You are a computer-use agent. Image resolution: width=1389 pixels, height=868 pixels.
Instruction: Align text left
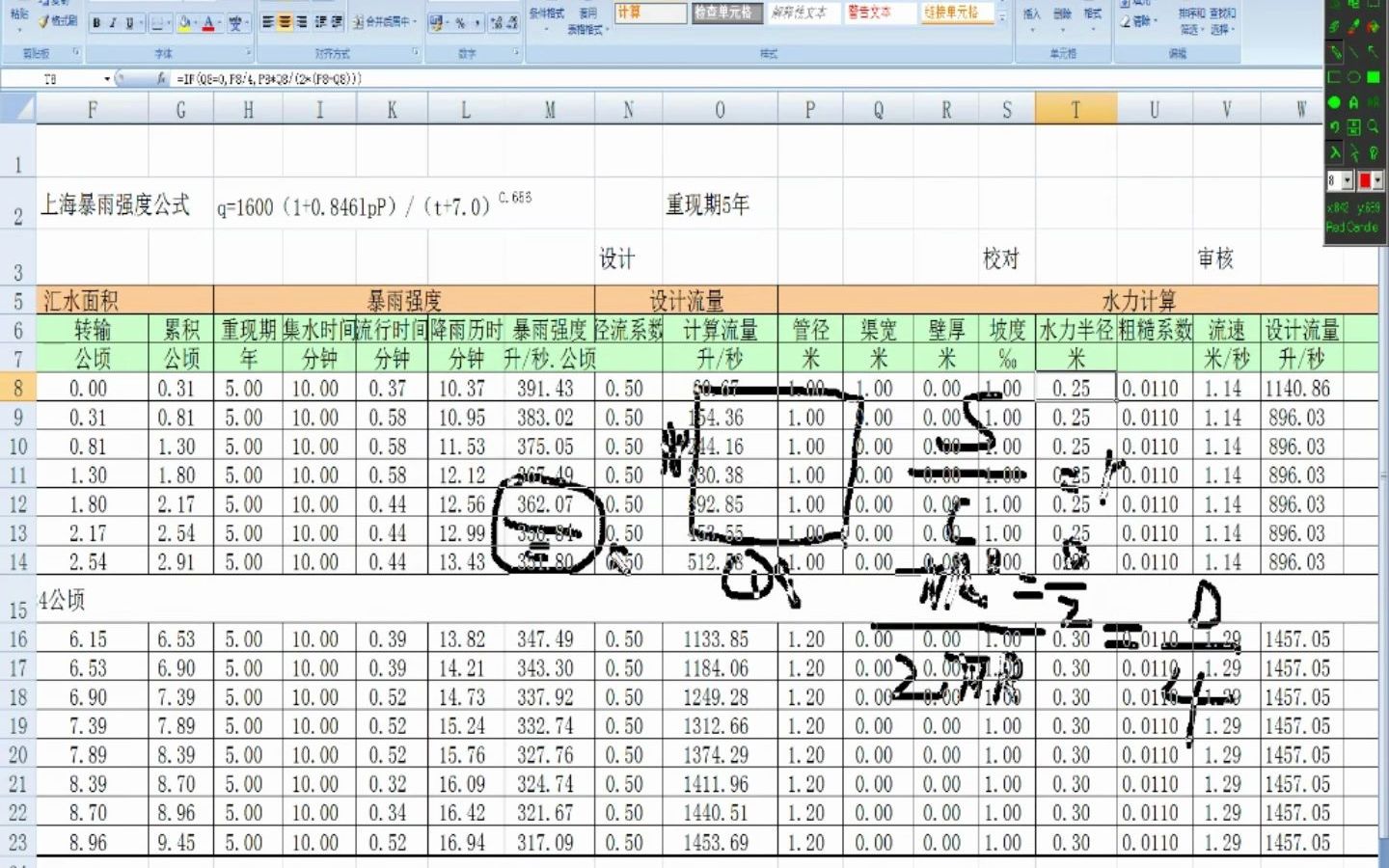[x=268, y=21]
